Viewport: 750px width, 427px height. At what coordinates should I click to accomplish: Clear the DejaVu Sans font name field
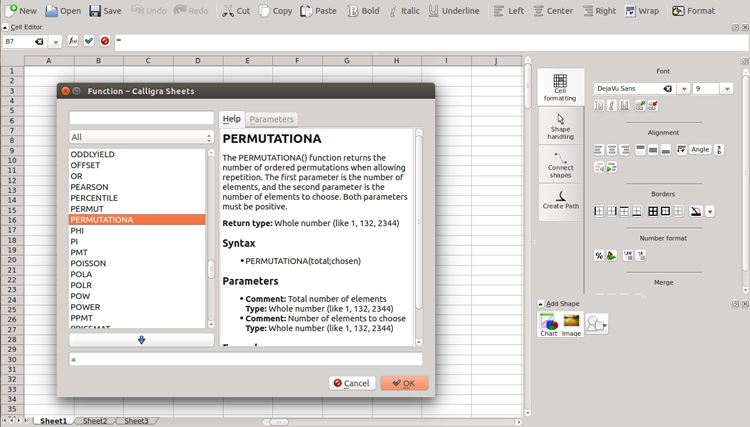668,88
